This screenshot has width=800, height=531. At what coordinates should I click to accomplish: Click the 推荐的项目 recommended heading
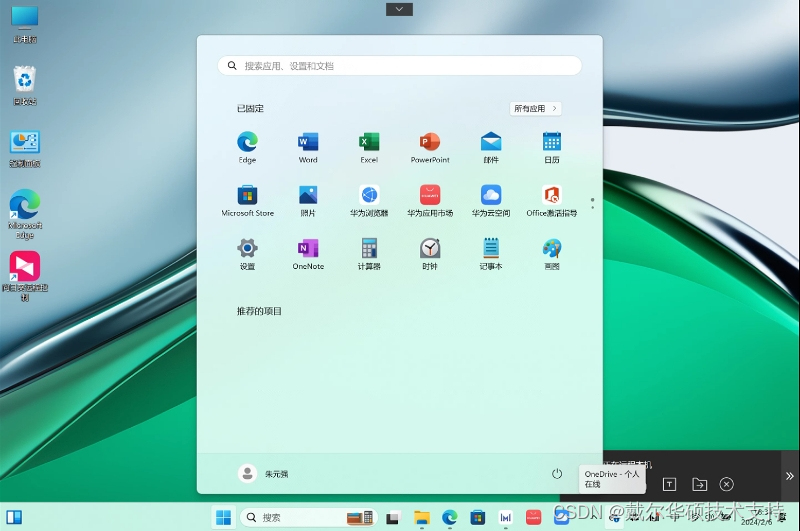(259, 311)
